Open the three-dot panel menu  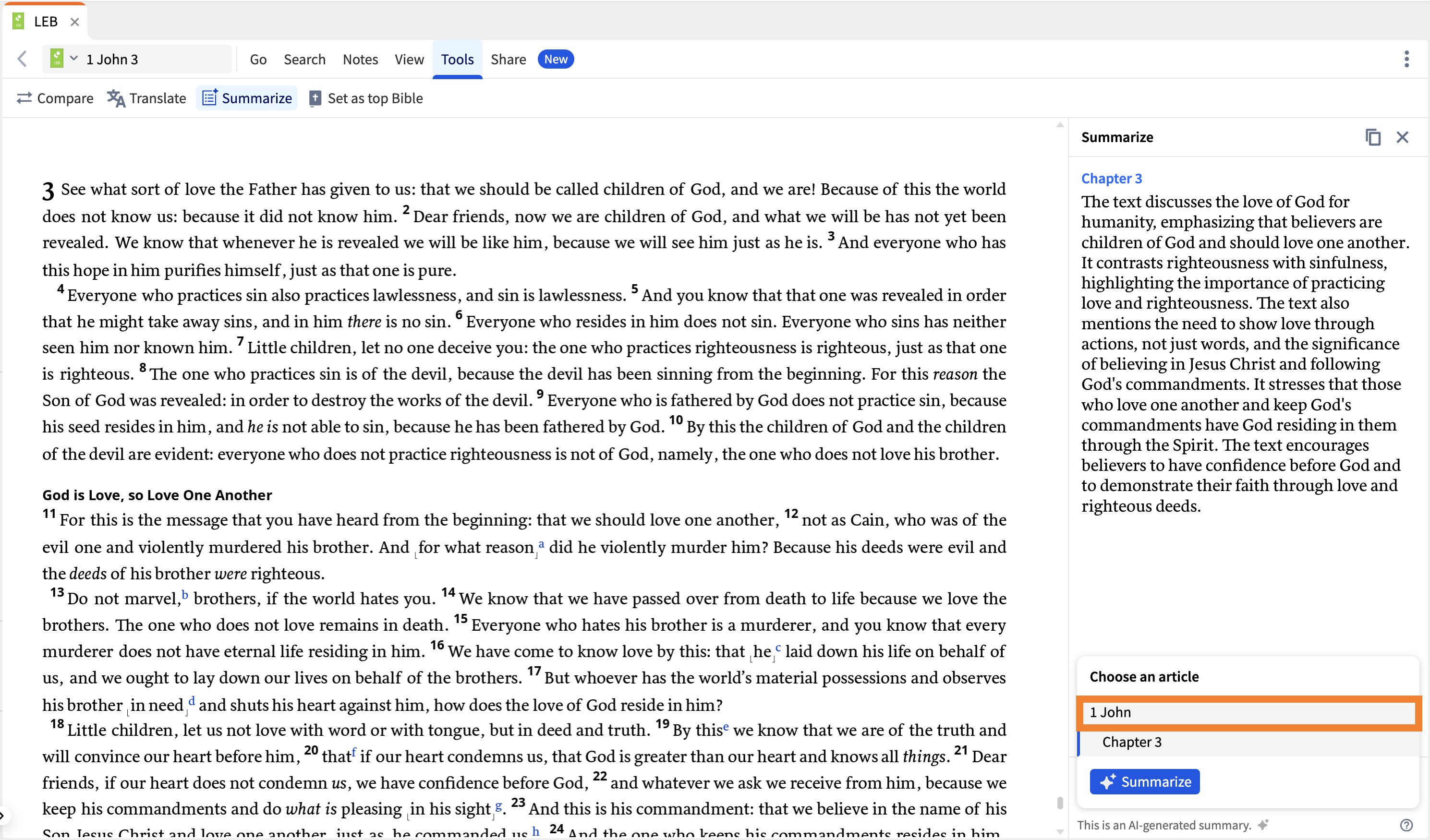point(1406,59)
